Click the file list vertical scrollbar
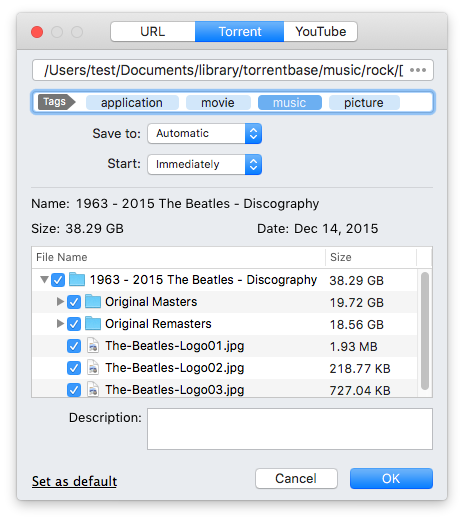This screenshot has width=464, height=521. (425, 331)
